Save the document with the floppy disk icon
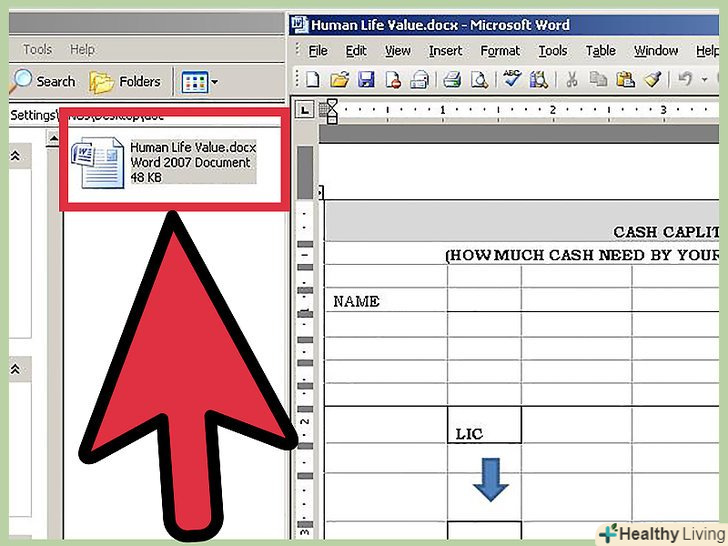This screenshot has height=546, width=728. coord(366,79)
